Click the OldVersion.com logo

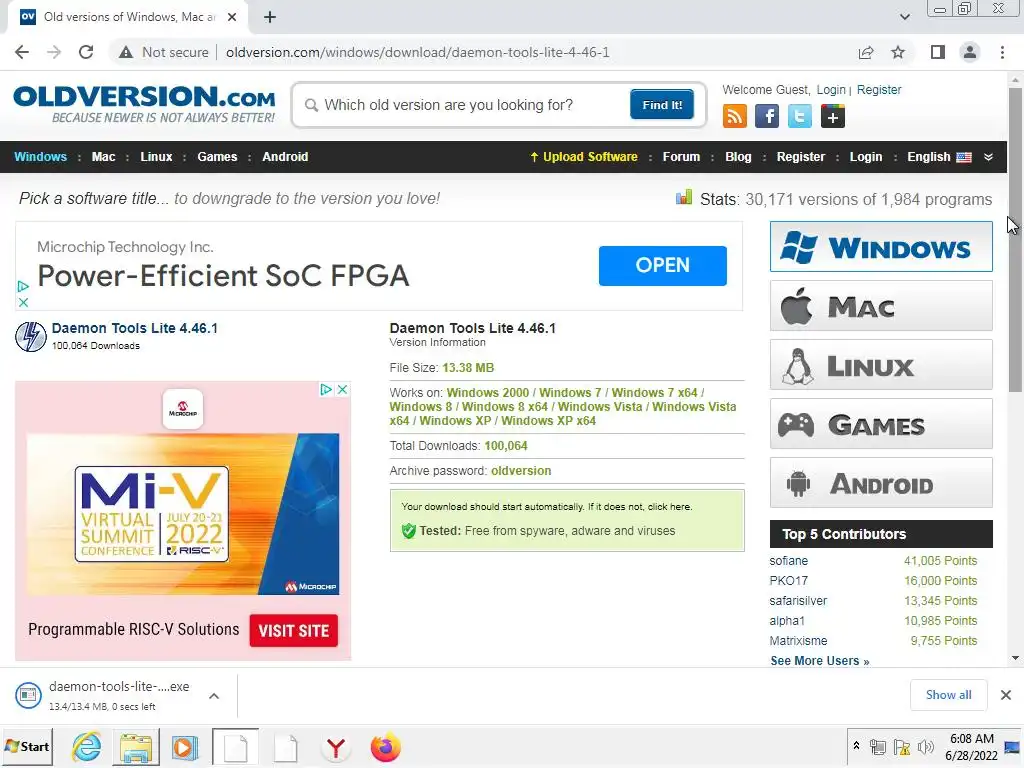(x=144, y=104)
